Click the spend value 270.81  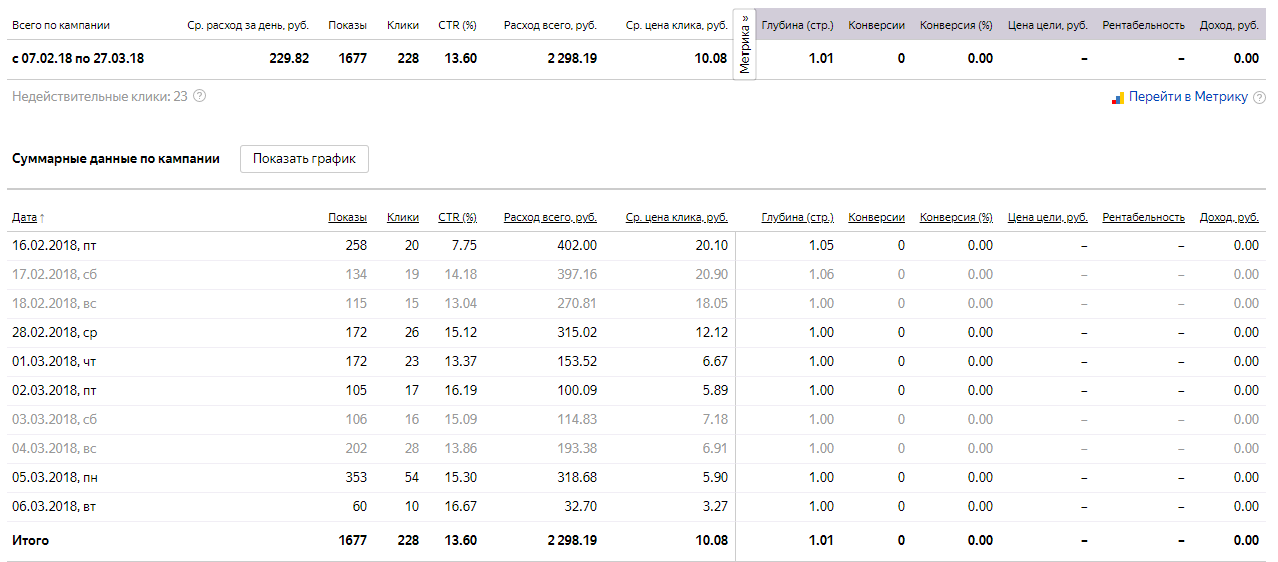(577, 303)
